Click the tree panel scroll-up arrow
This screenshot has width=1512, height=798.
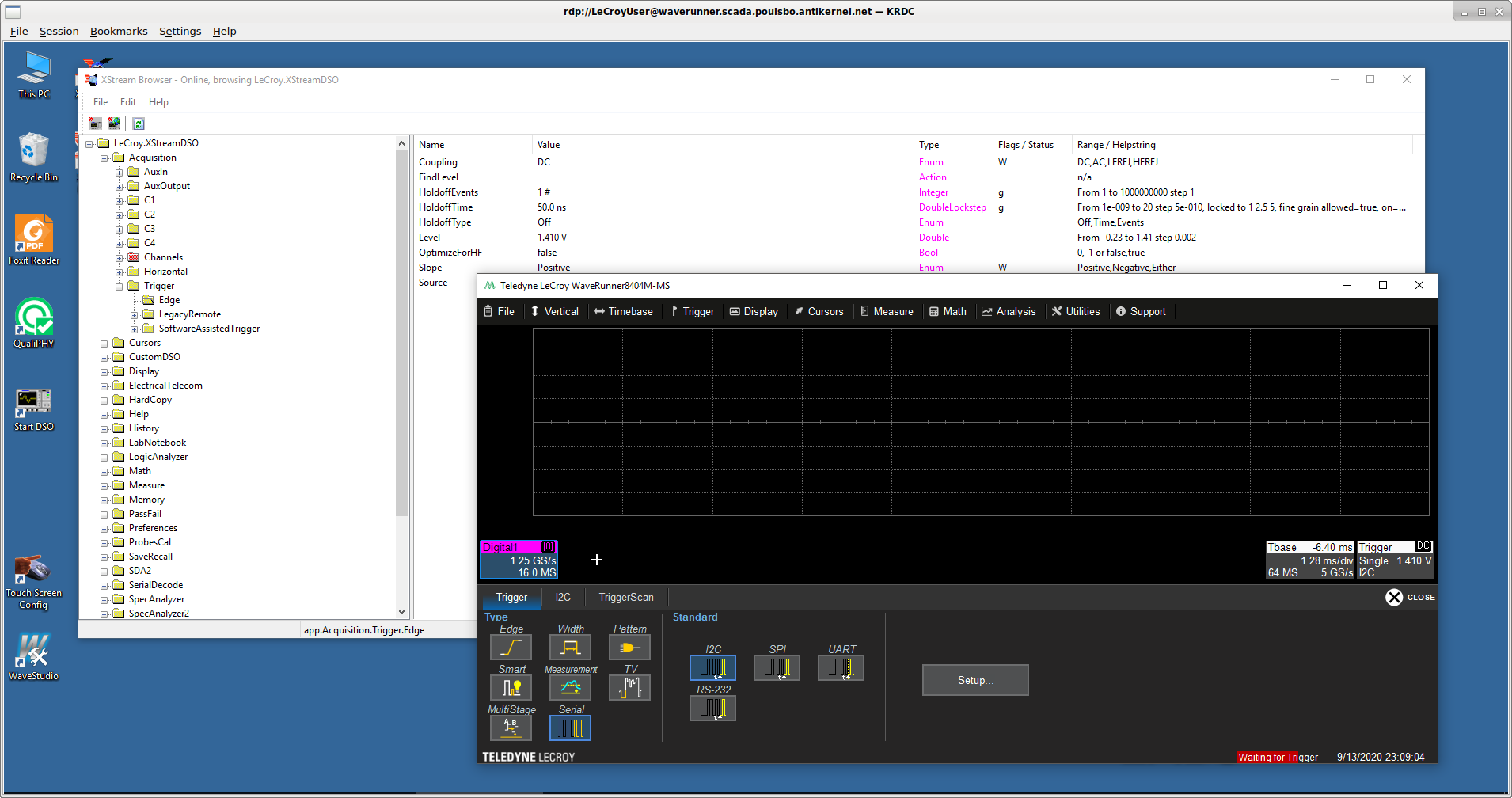[x=401, y=143]
